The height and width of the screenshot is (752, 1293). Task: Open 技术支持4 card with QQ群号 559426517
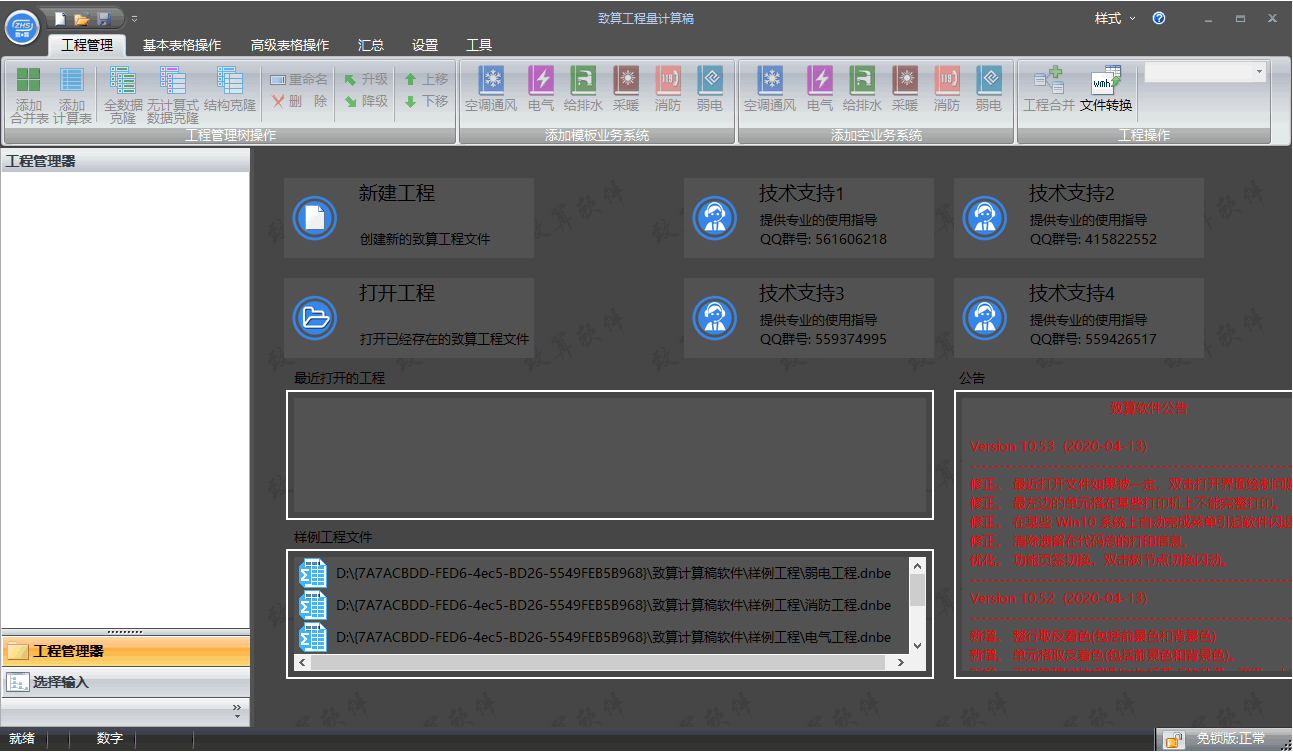coord(1079,318)
